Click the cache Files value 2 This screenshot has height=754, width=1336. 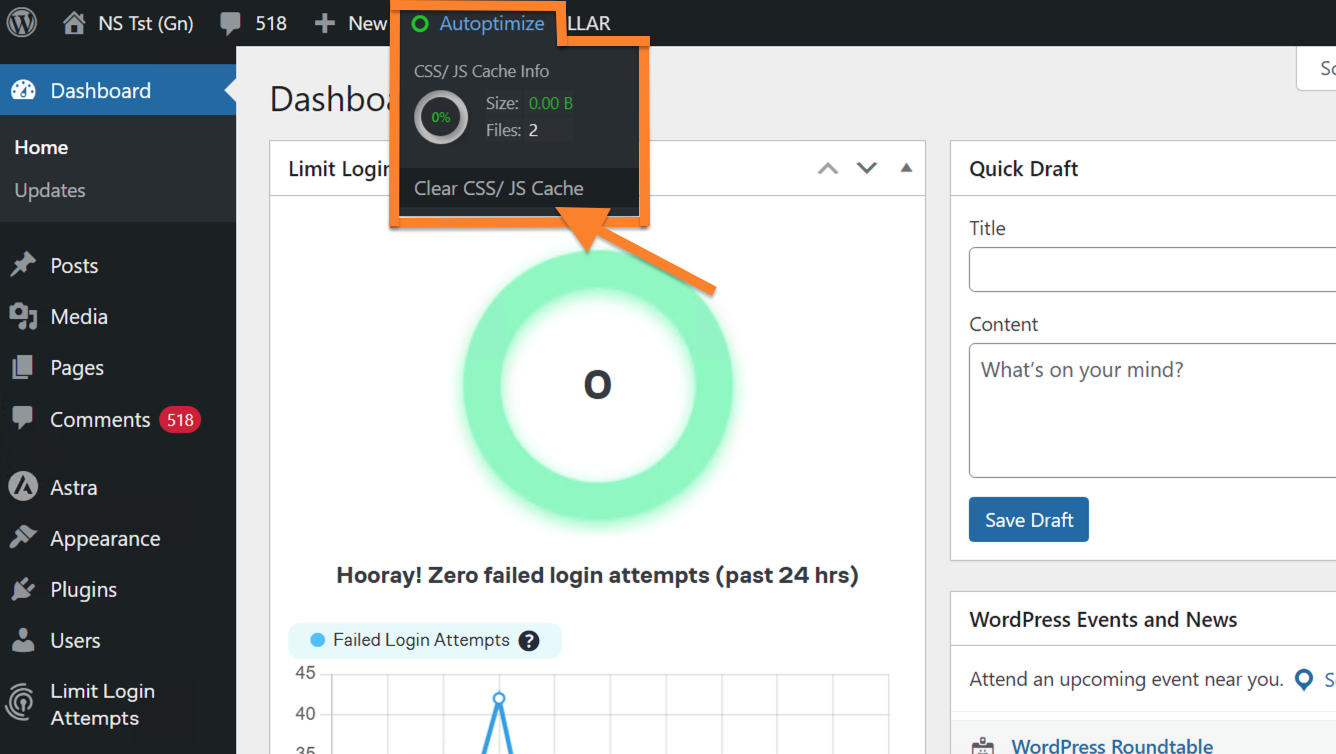point(533,130)
